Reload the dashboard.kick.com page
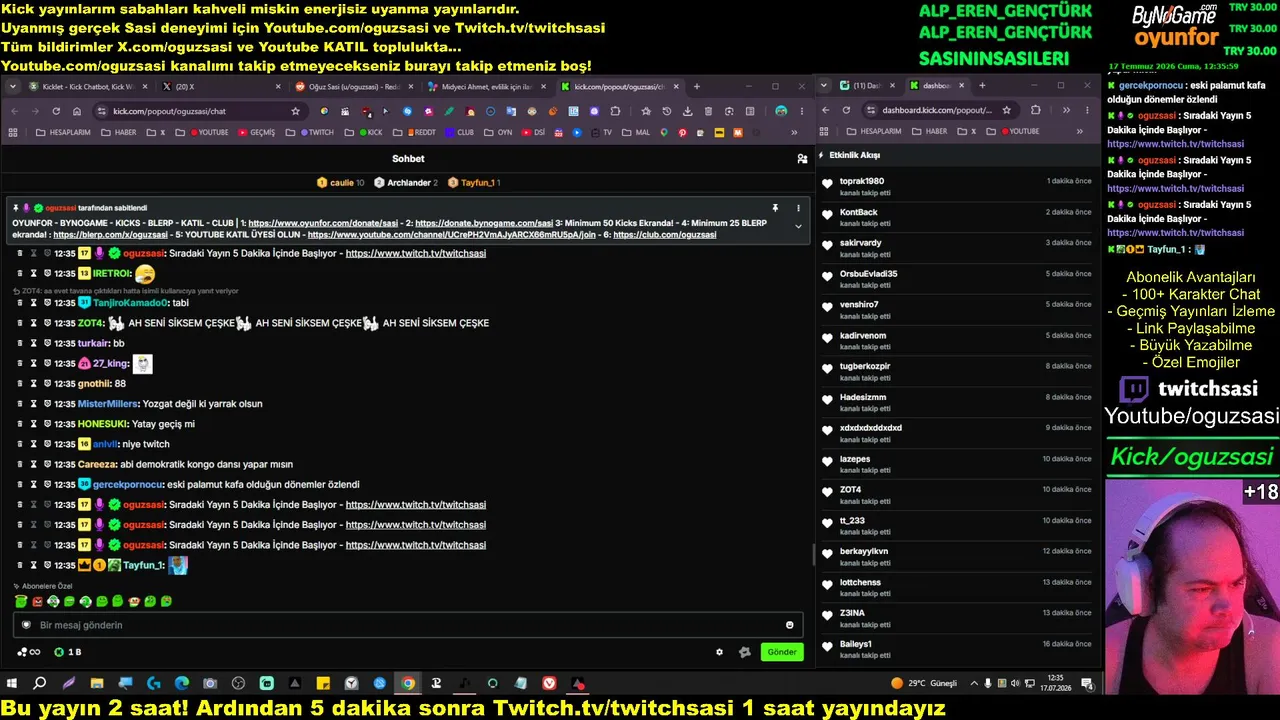The width and height of the screenshot is (1280, 720). 846,110
